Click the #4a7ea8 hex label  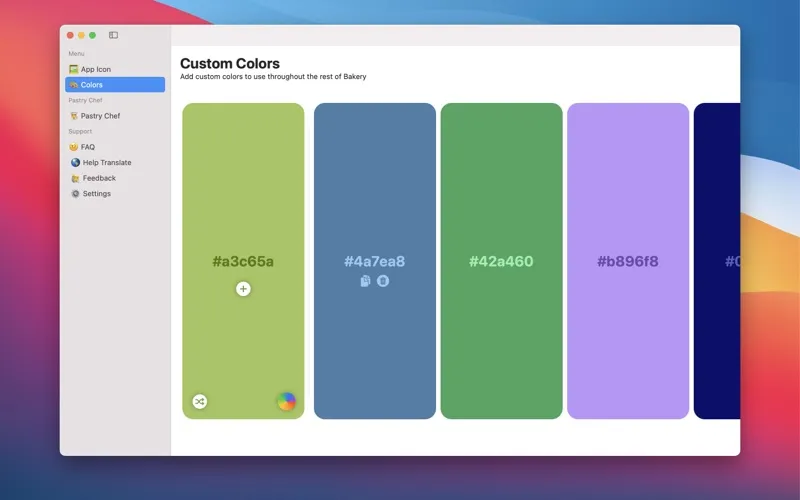[x=374, y=261]
